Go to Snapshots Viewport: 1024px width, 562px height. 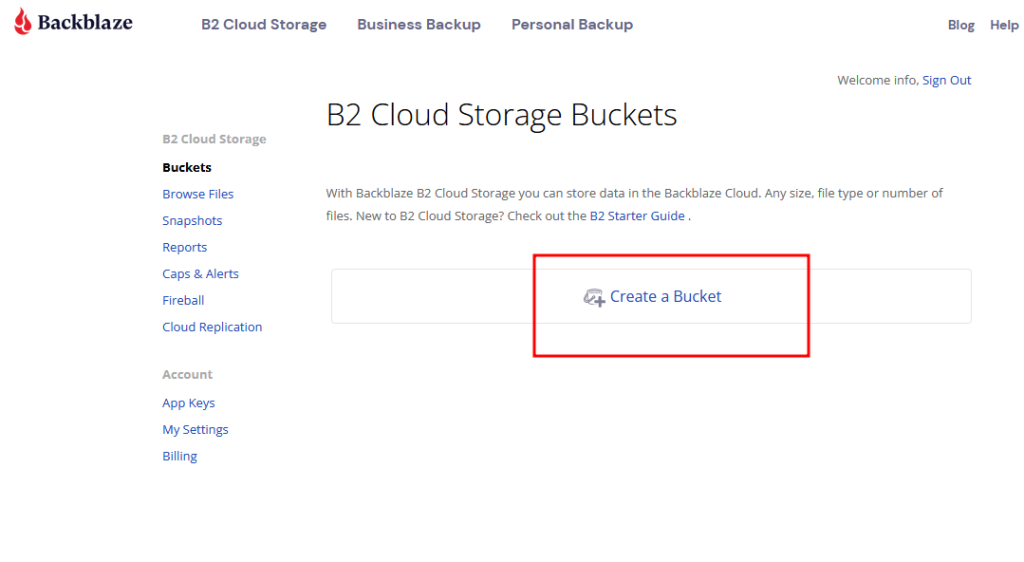(x=192, y=221)
